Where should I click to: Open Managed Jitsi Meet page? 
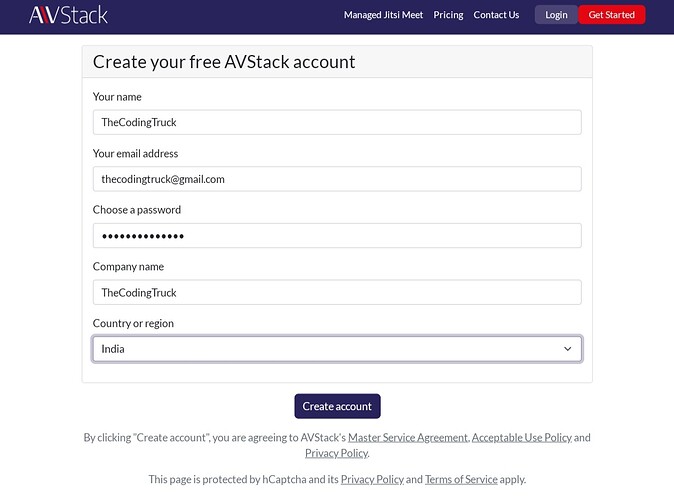pyautogui.click(x=384, y=15)
